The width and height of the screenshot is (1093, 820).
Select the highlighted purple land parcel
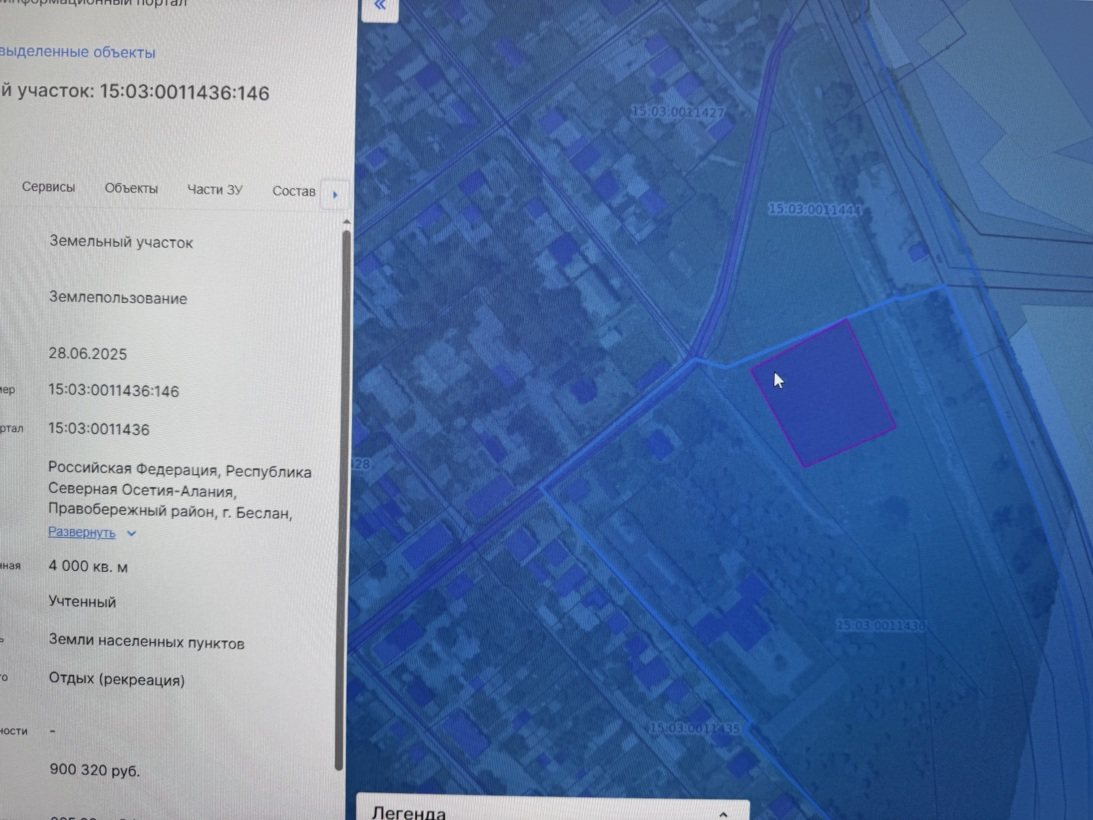click(823, 393)
